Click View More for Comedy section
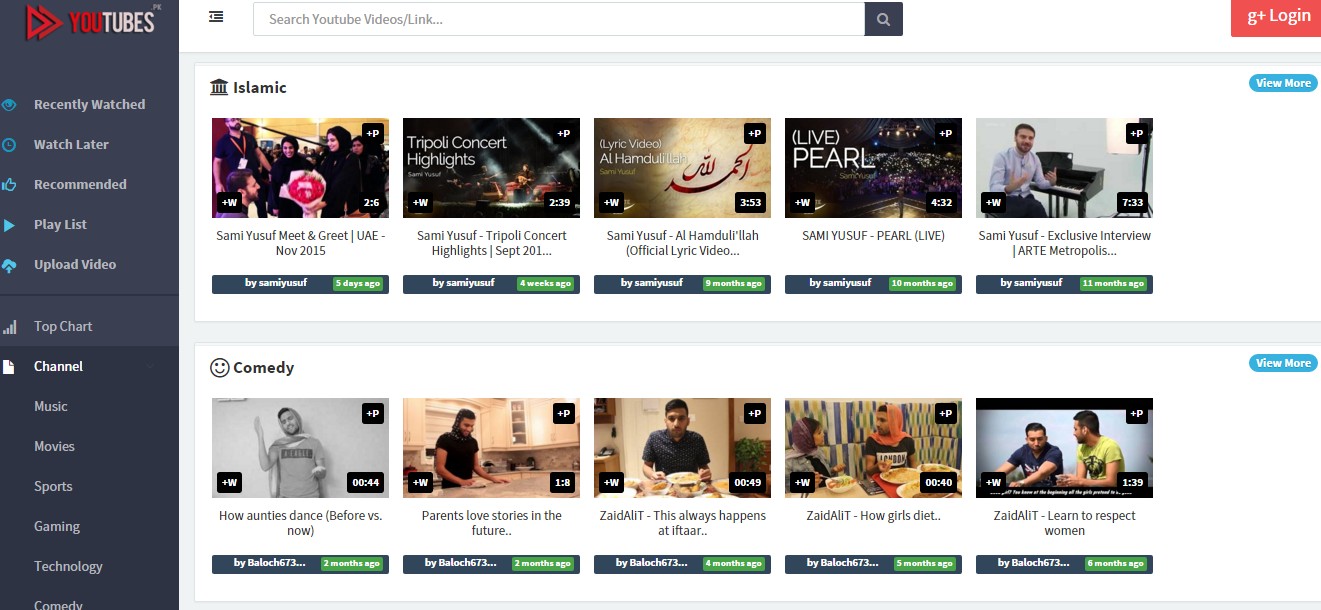The image size is (1321, 610). tap(1283, 363)
